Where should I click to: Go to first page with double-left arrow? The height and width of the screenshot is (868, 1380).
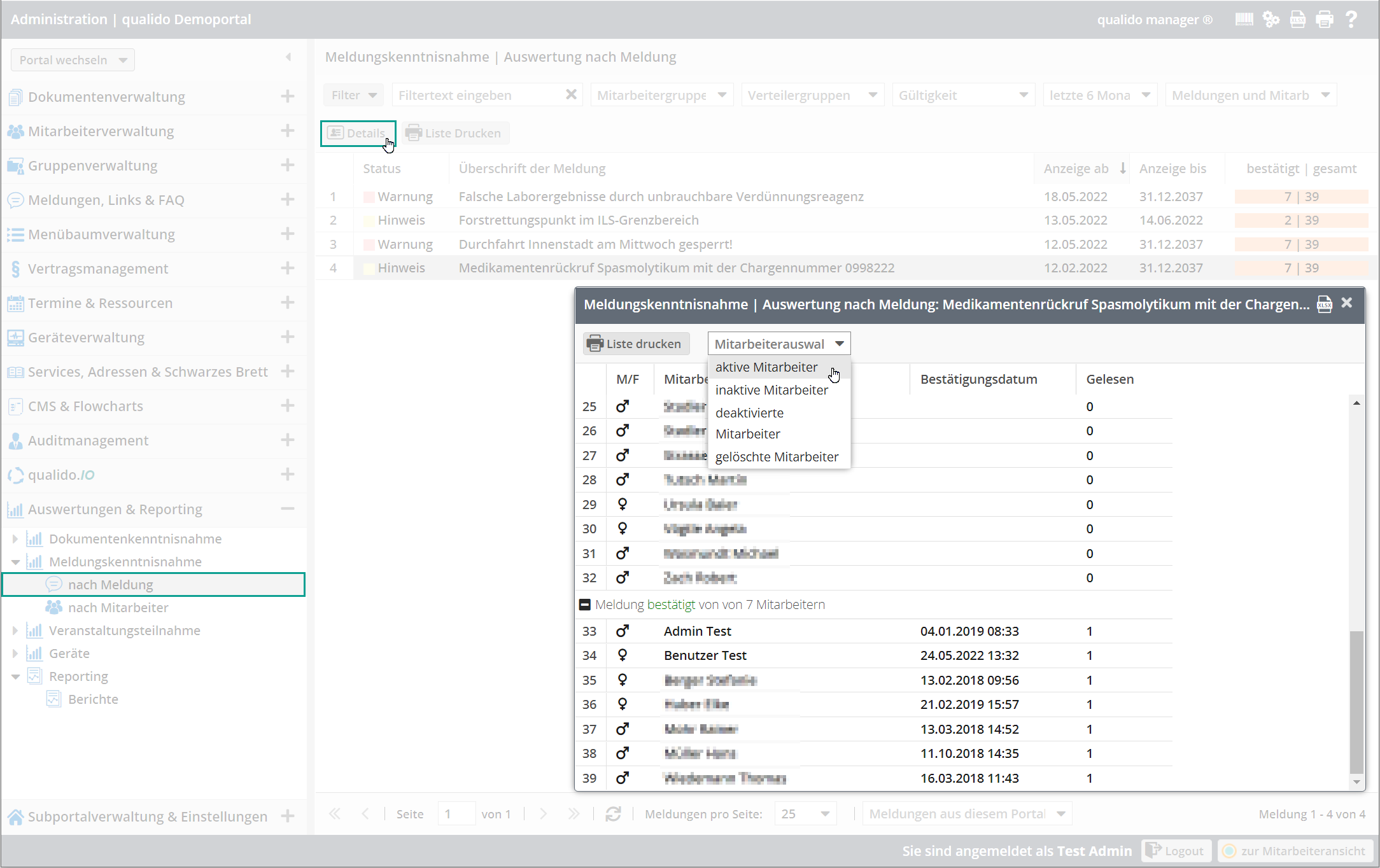point(335,814)
